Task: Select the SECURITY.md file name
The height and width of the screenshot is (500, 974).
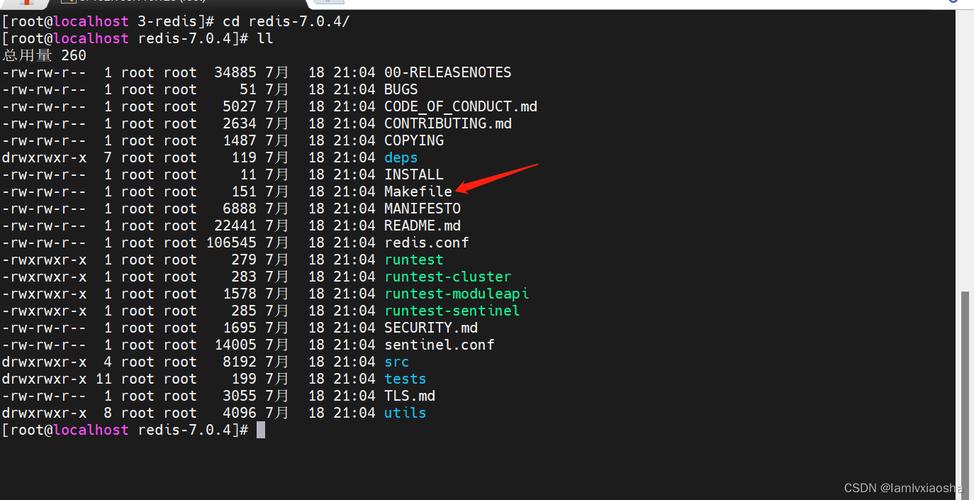Action: [430, 328]
